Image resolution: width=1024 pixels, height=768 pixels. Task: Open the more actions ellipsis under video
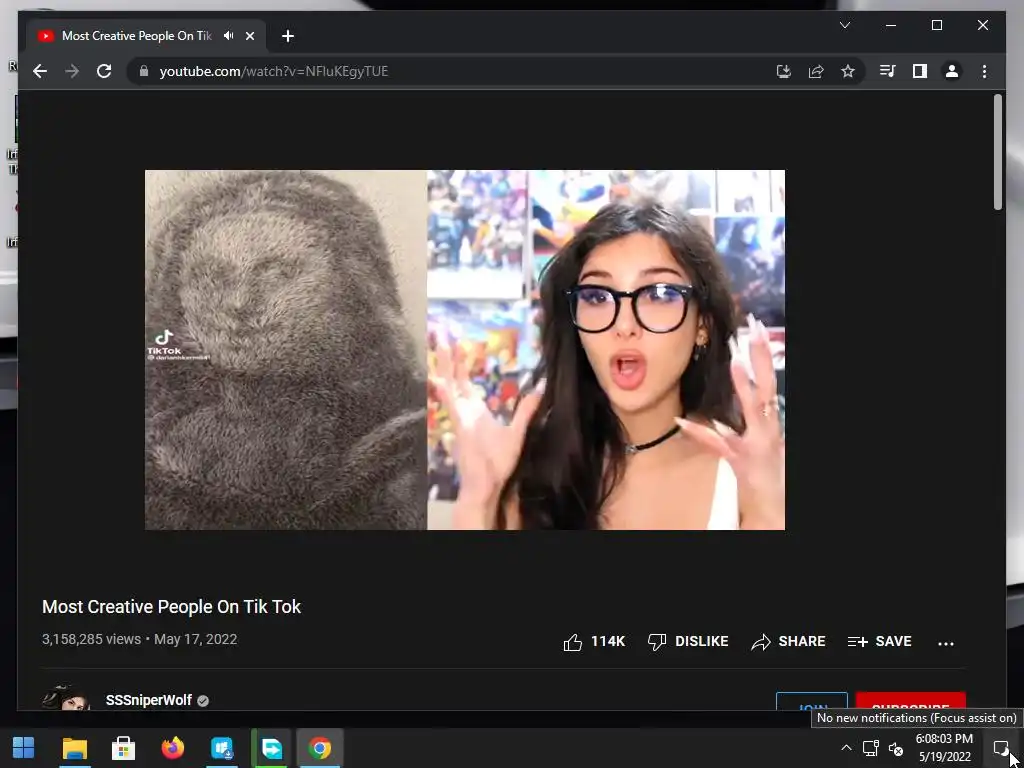[946, 643]
